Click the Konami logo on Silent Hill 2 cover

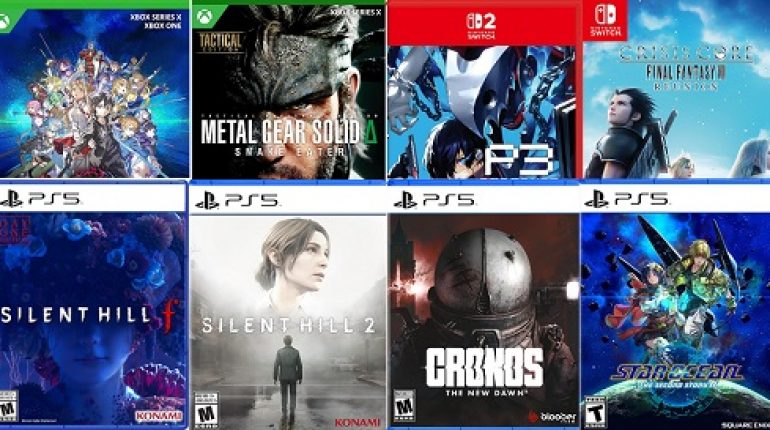click(358, 422)
